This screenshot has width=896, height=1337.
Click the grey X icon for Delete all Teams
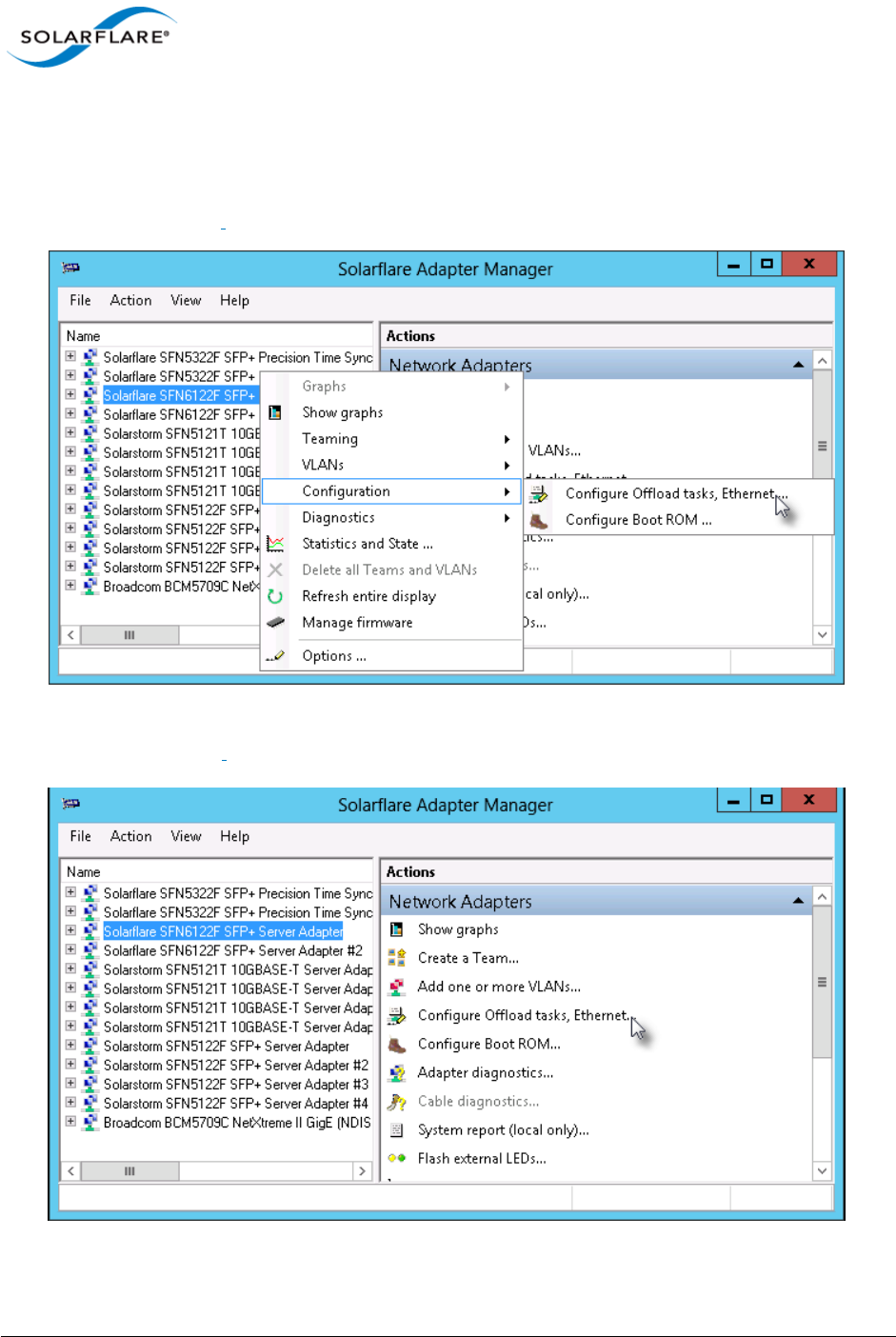275,569
